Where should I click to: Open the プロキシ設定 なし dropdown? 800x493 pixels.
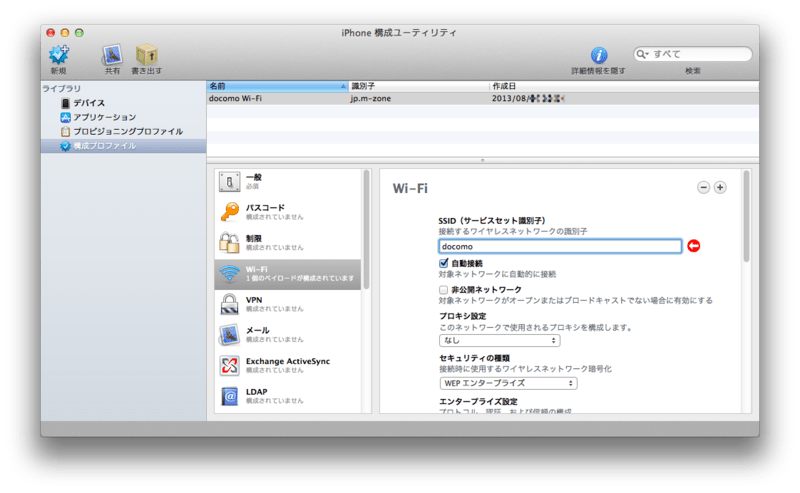point(499,340)
